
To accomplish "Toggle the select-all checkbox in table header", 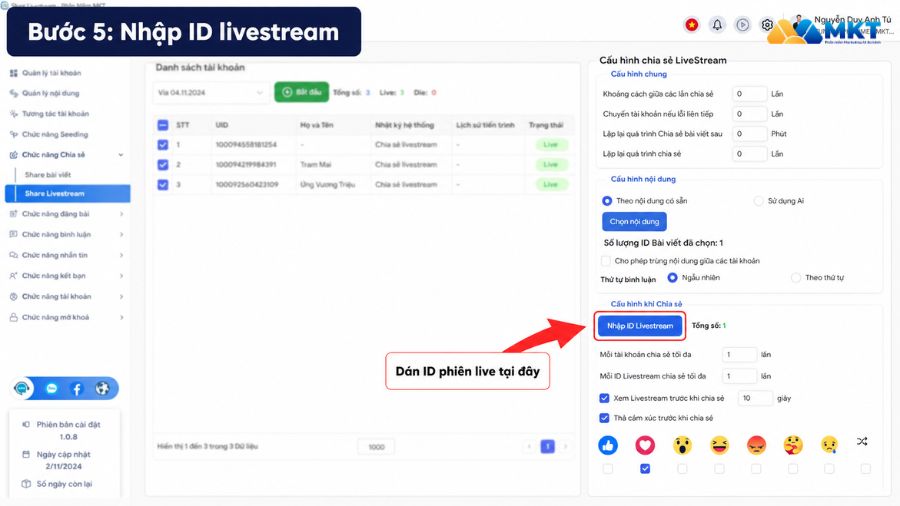I will point(163,125).
